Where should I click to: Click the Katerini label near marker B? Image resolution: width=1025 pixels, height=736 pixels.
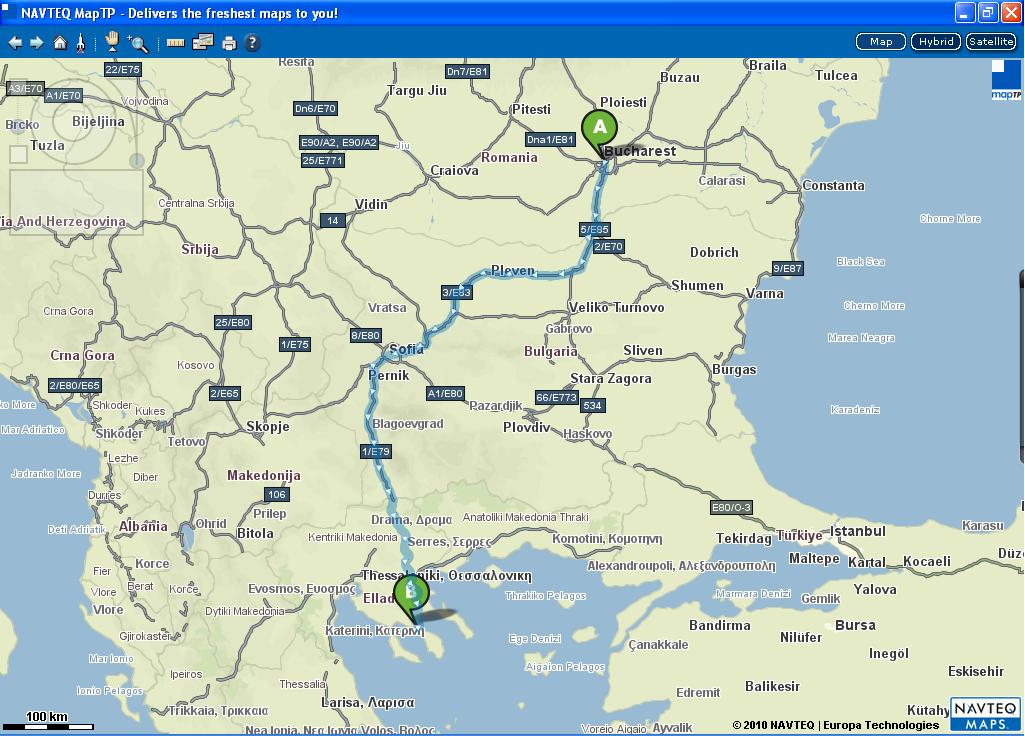[x=375, y=631]
